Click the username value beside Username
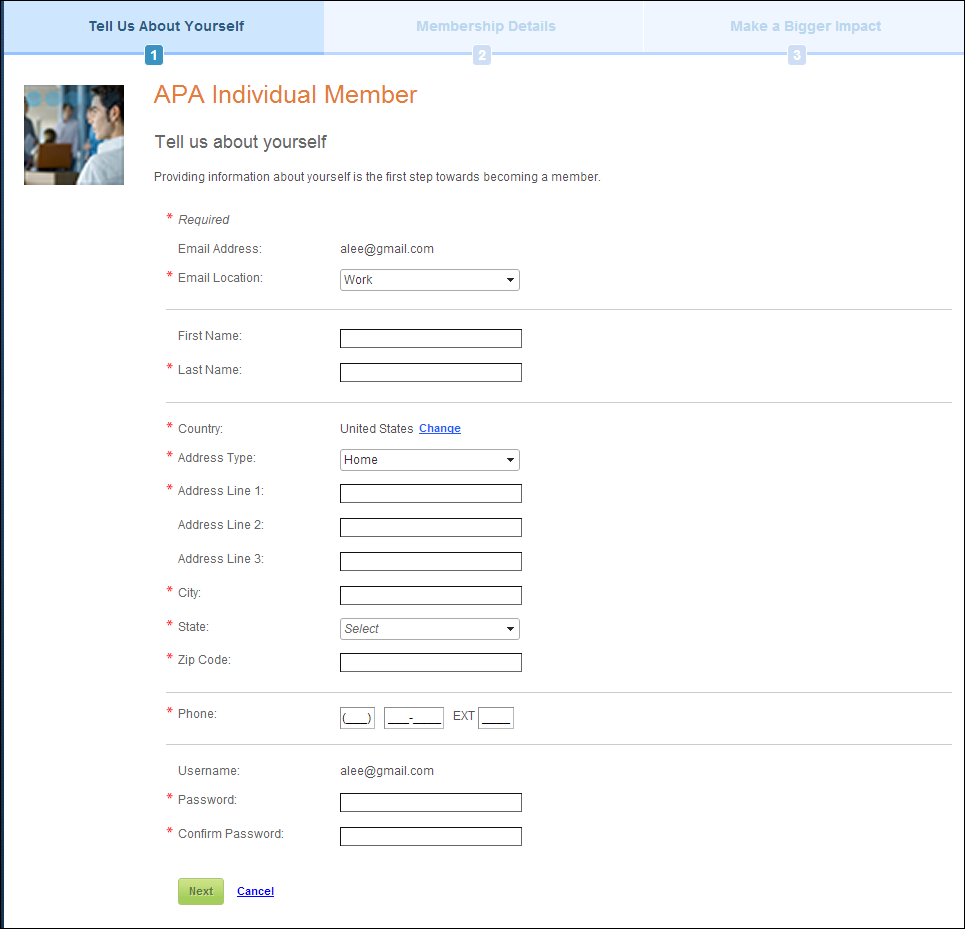Image resolution: width=965 pixels, height=929 pixels. [x=387, y=771]
